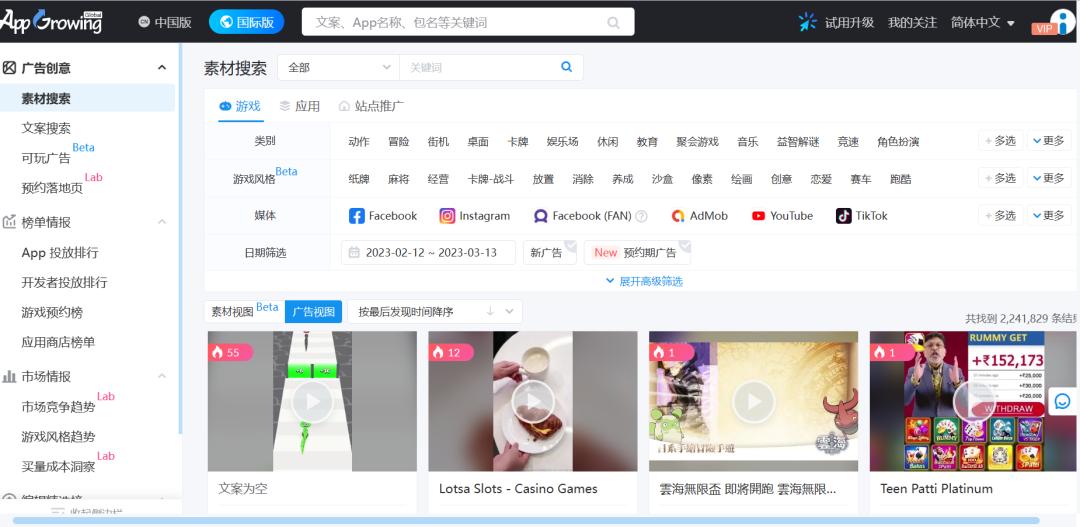The image size is (1080, 527).
Task: Click help question mark beside Facebook (FAN)
Action: [641, 216]
